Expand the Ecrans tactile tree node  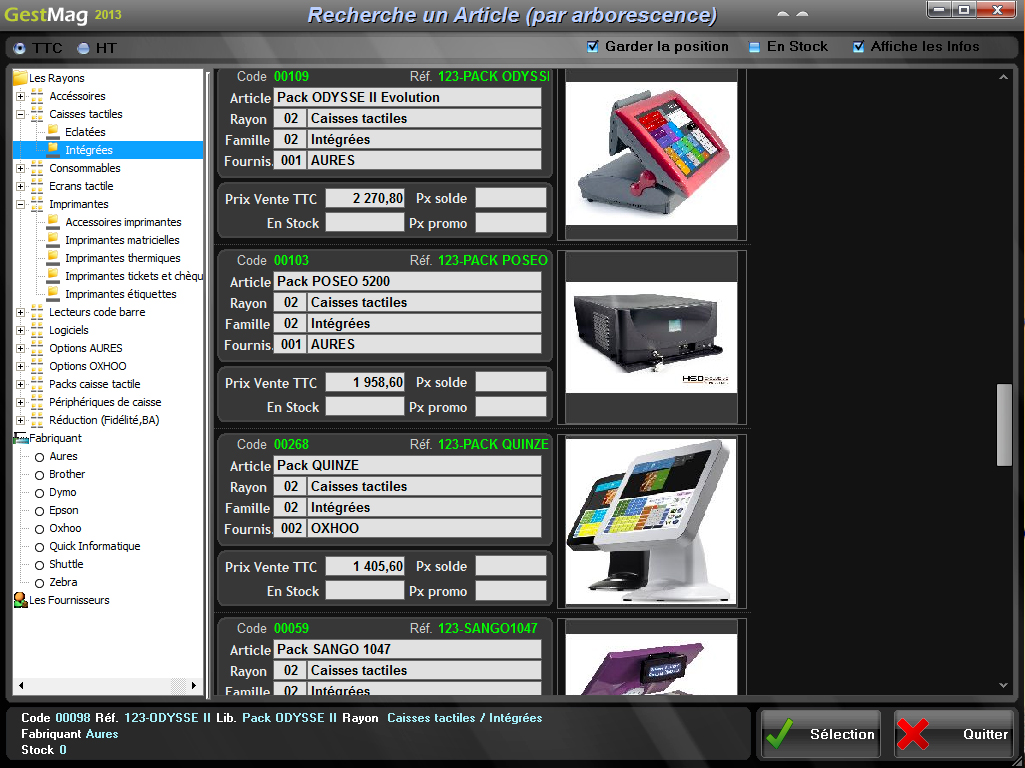point(20,186)
